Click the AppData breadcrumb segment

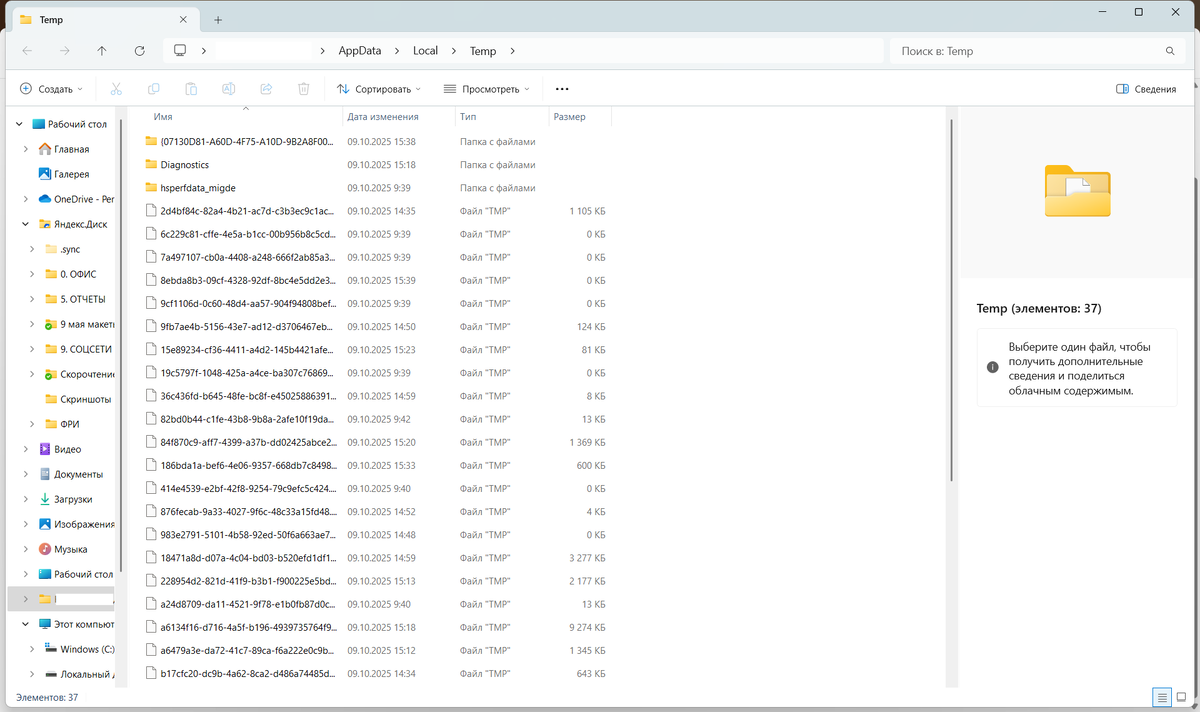coord(360,51)
